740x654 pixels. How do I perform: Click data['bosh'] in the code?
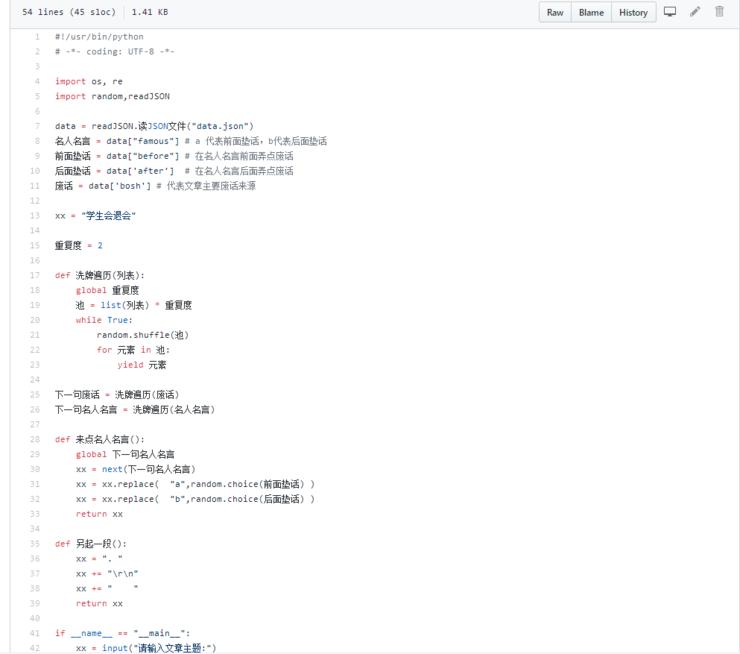coord(120,186)
